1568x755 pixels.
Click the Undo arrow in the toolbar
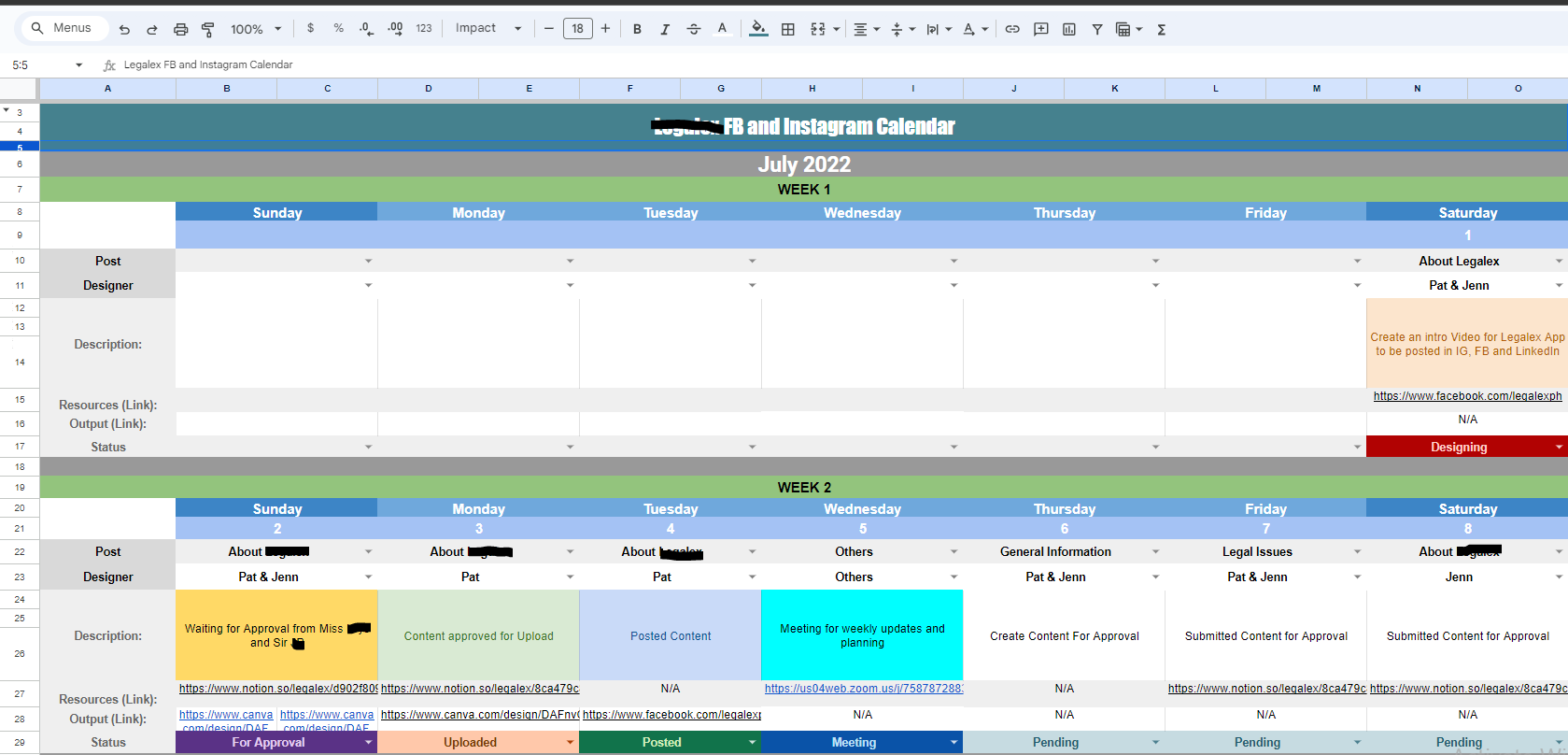[x=124, y=29]
